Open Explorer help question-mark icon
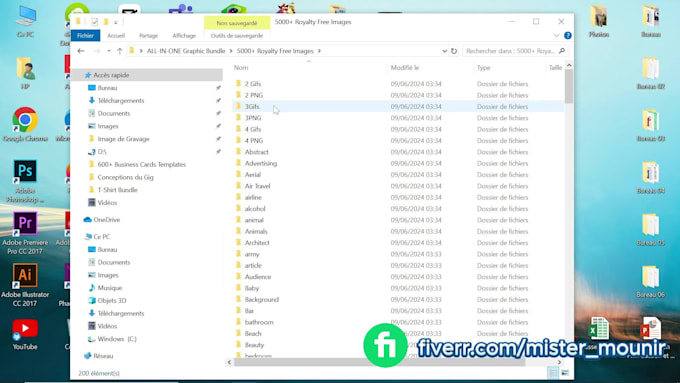Viewport: 680px width, 383px height. click(x=567, y=36)
